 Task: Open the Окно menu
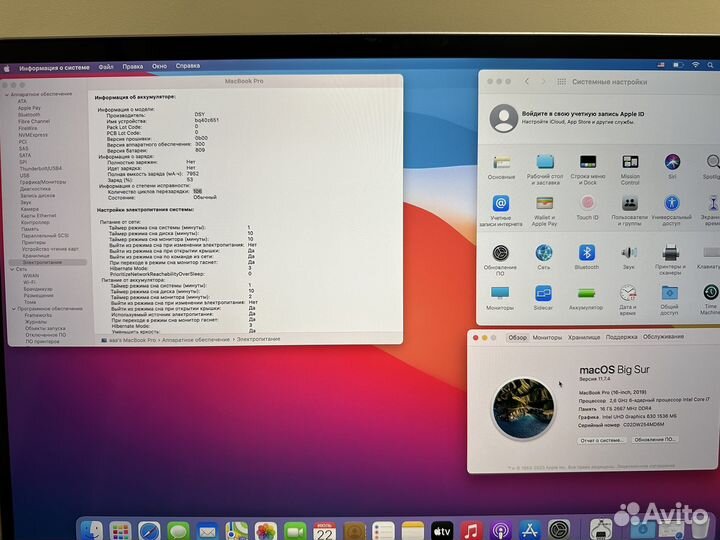[x=159, y=66]
